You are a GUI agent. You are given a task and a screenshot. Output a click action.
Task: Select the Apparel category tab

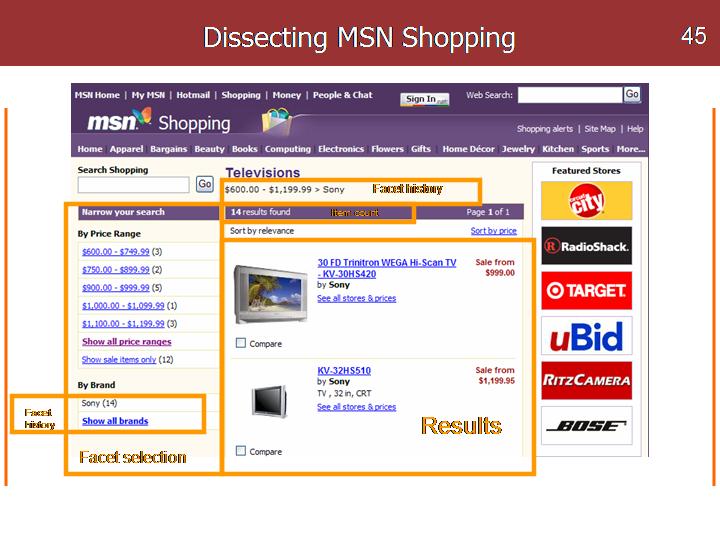(126, 149)
